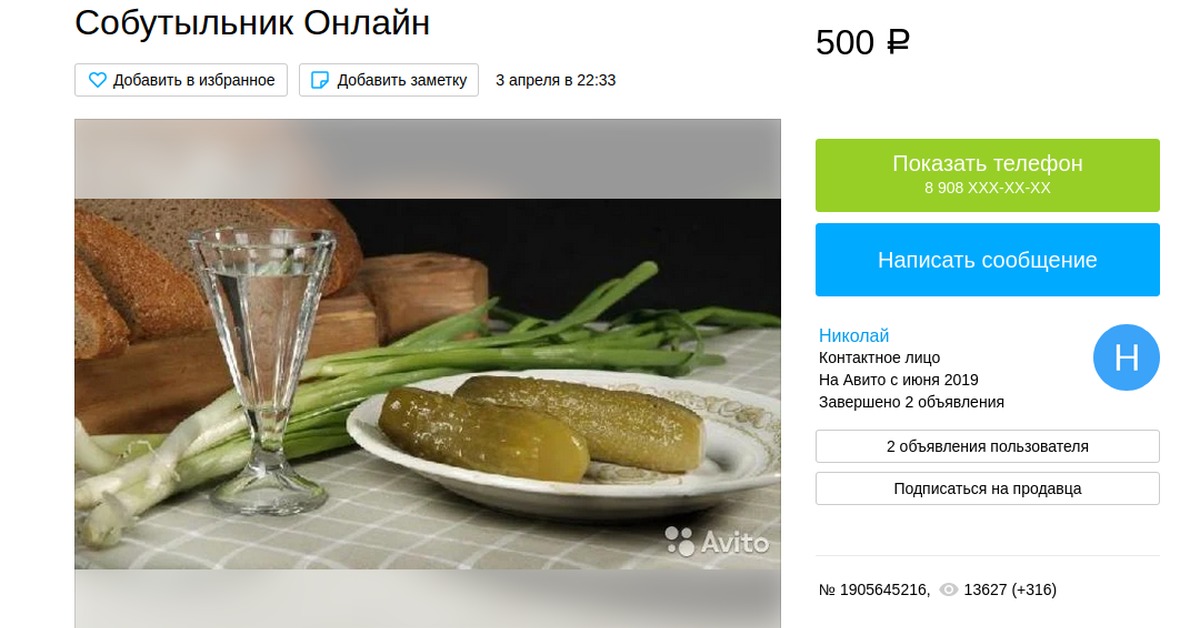View 2 объявления пользователя
The image size is (1200, 628).
(987, 446)
